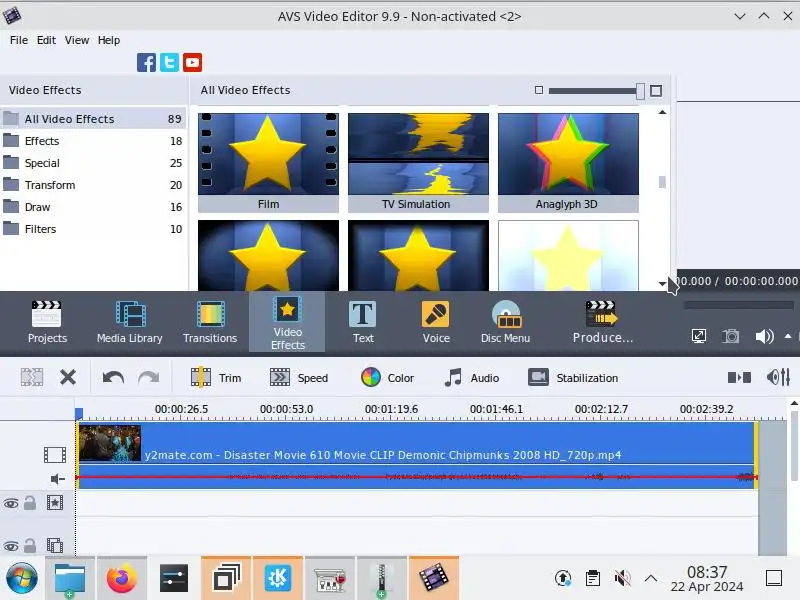Select the TV Simulation effect thumbnail

(418, 162)
